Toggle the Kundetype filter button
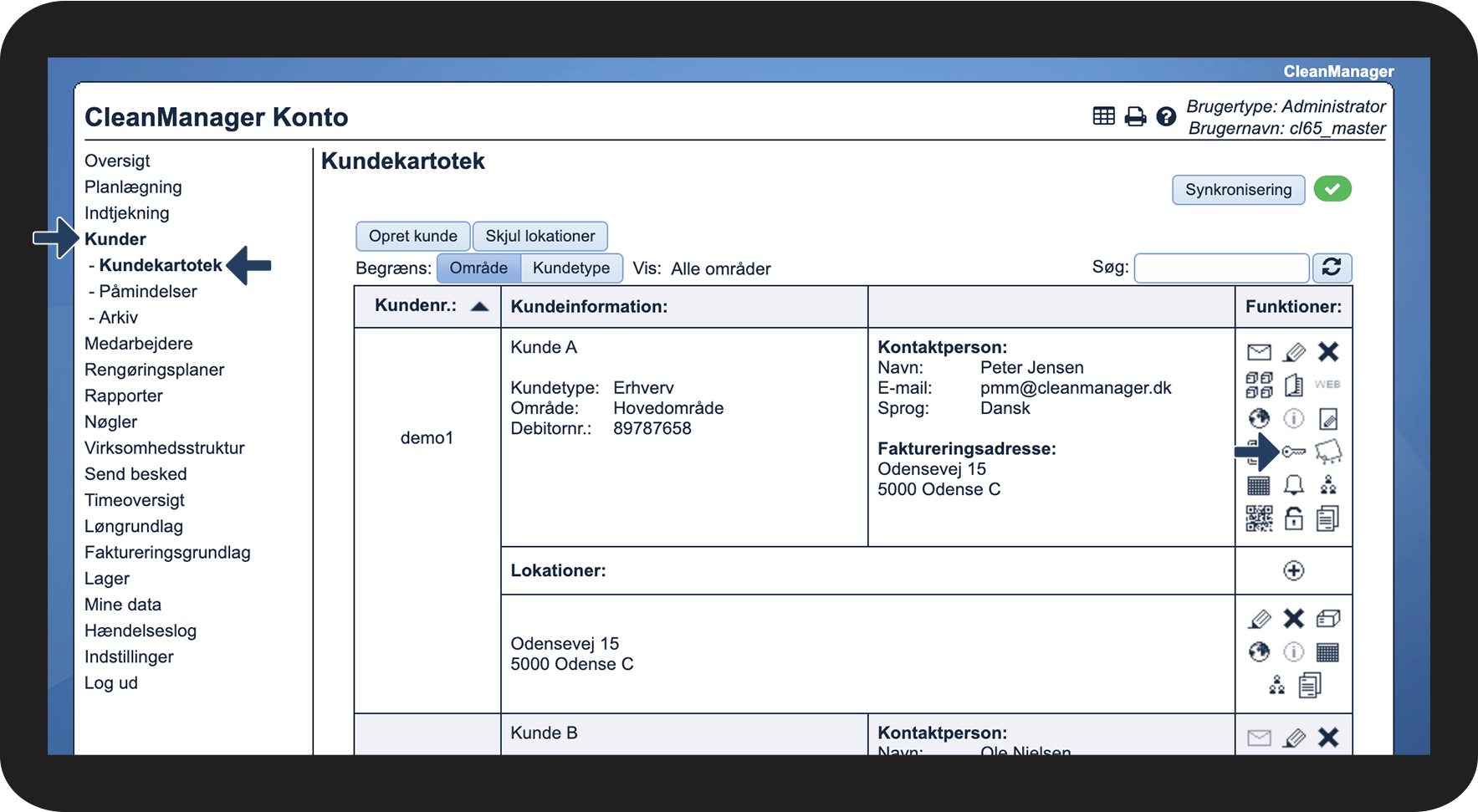Viewport: 1478px width, 812px height. pyautogui.click(x=571, y=268)
